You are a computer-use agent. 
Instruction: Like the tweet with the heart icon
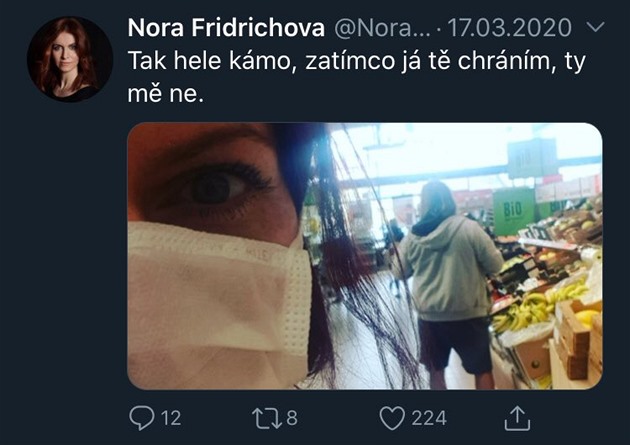point(392,418)
